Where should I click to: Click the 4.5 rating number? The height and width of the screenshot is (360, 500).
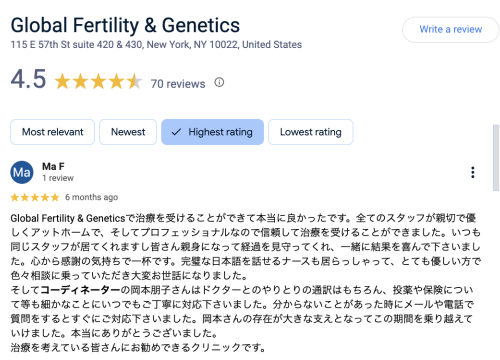(x=28, y=79)
